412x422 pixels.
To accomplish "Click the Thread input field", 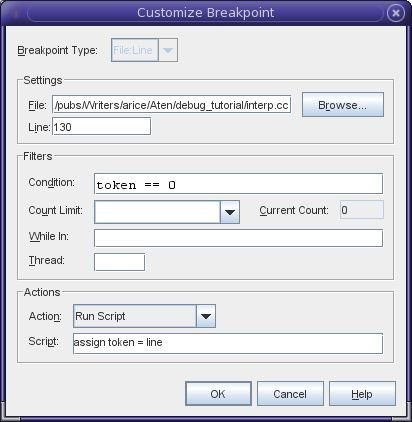I will pos(119,262).
